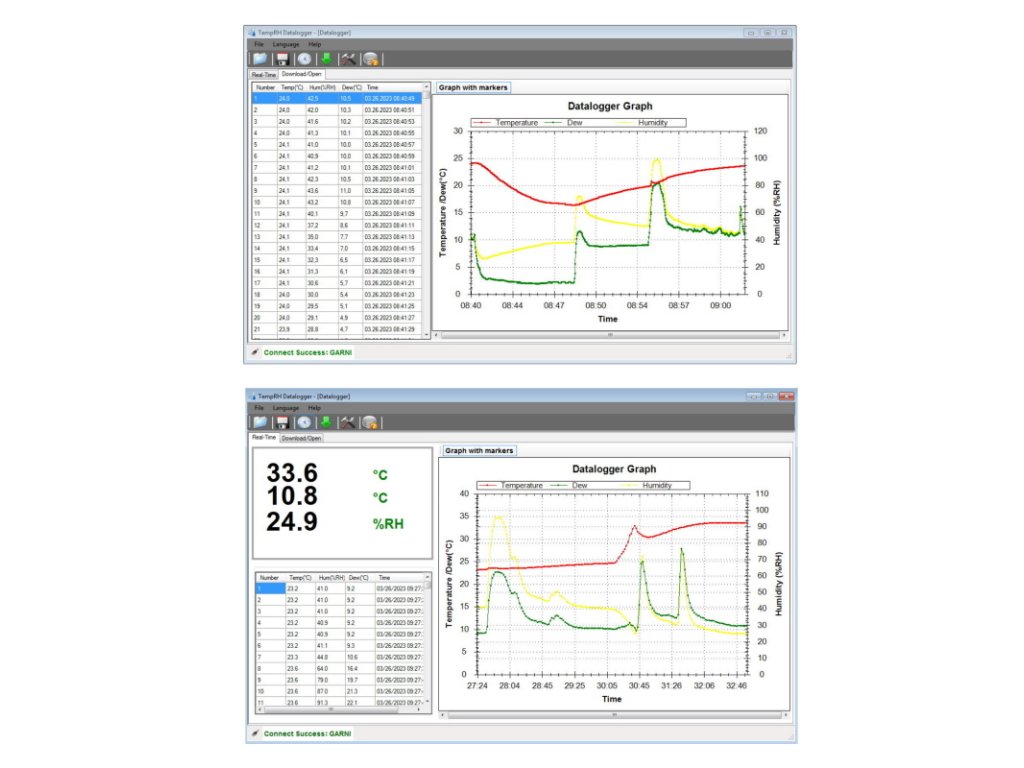Select row 1 in the lower window data table

(340, 588)
